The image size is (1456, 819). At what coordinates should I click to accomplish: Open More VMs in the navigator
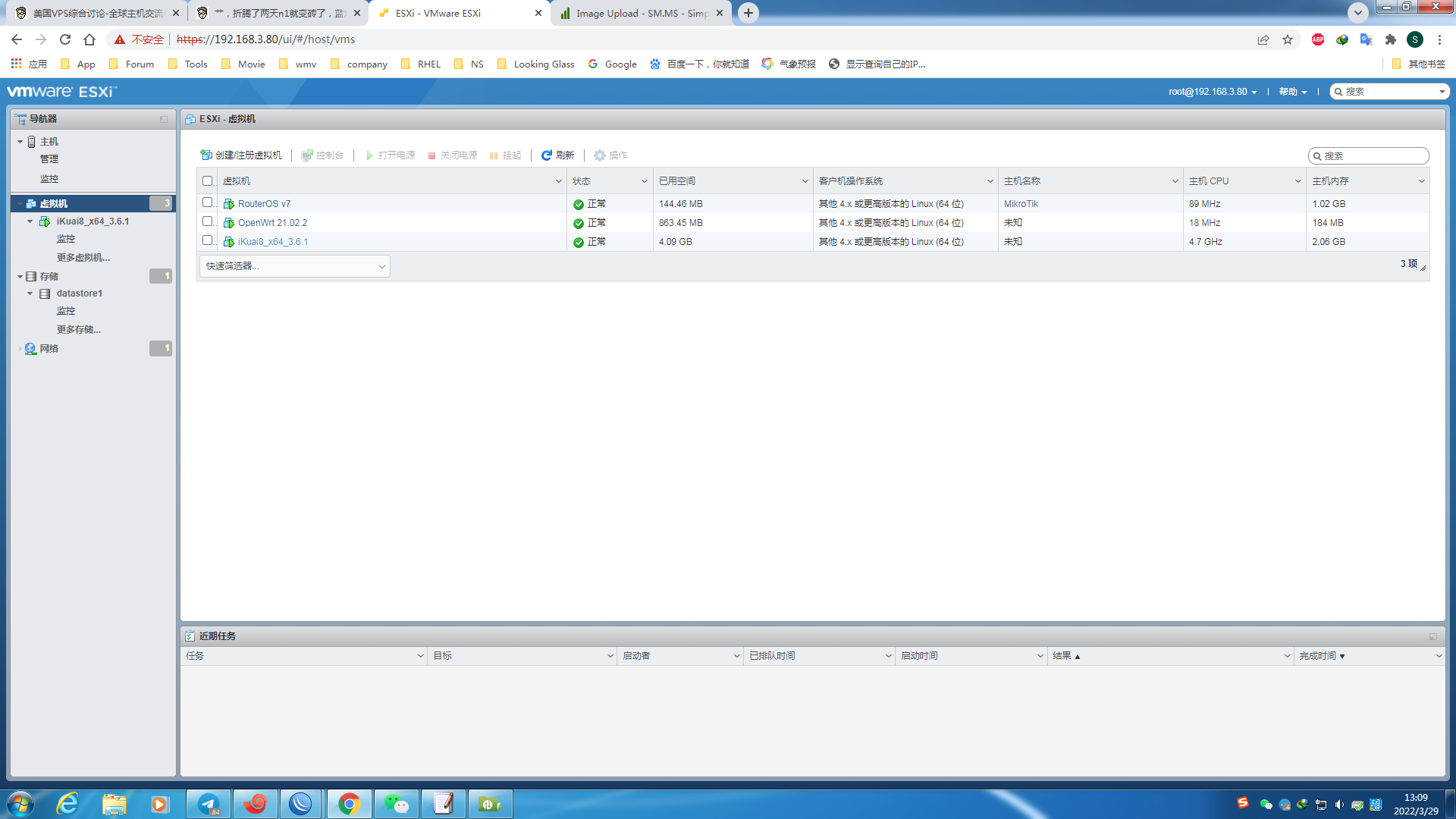[83, 258]
